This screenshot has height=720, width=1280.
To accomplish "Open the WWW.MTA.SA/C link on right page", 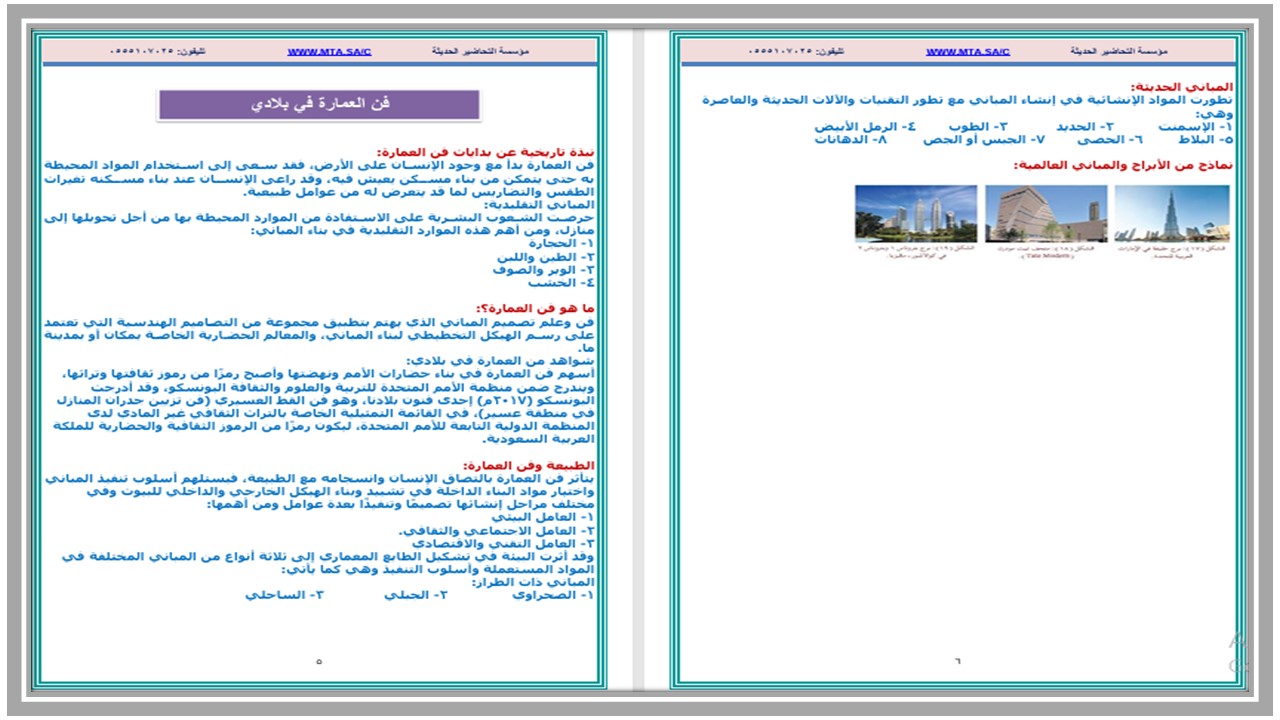I will point(967,51).
